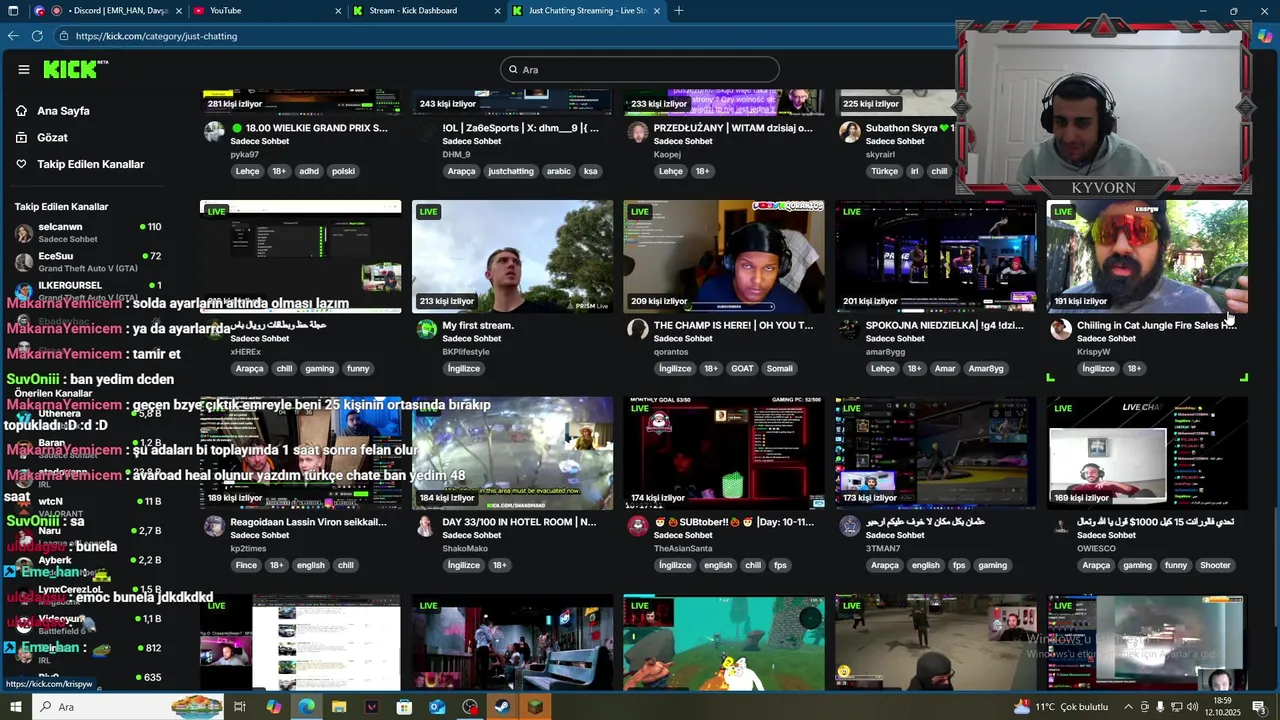
Task: Open the xHEREx channel avatar
Action: [214, 329]
